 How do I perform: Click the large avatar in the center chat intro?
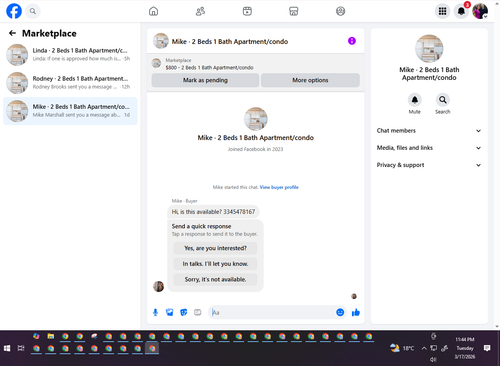[x=256, y=119]
